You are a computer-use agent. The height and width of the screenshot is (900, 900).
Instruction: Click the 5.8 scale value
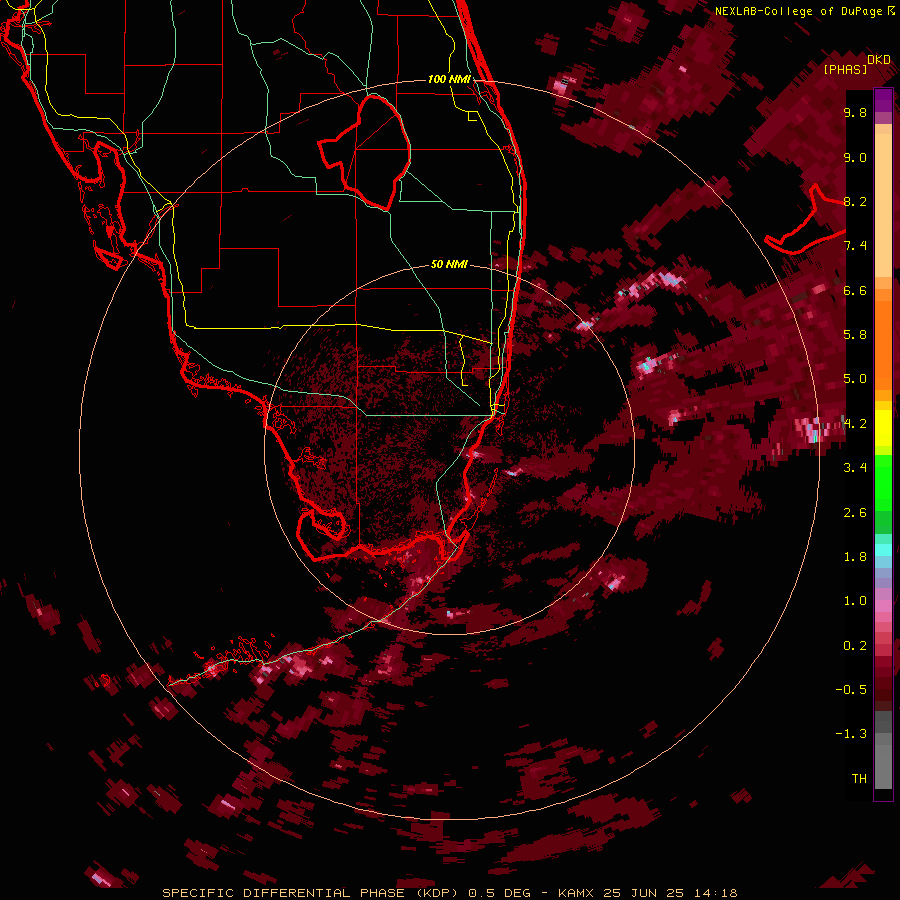(855, 335)
